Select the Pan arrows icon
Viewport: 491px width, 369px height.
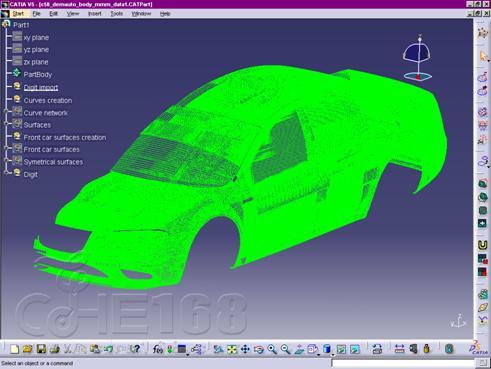click(x=245, y=349)
